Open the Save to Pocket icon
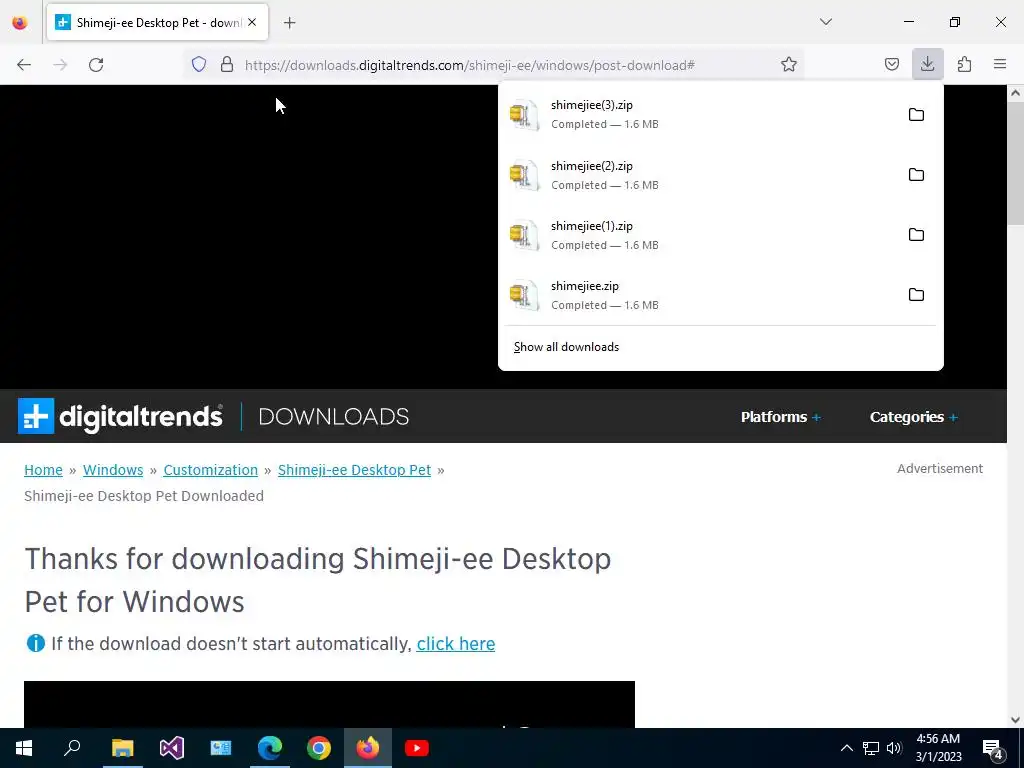The height and width of the screenshot is (768, 1024). pos(891,64)
